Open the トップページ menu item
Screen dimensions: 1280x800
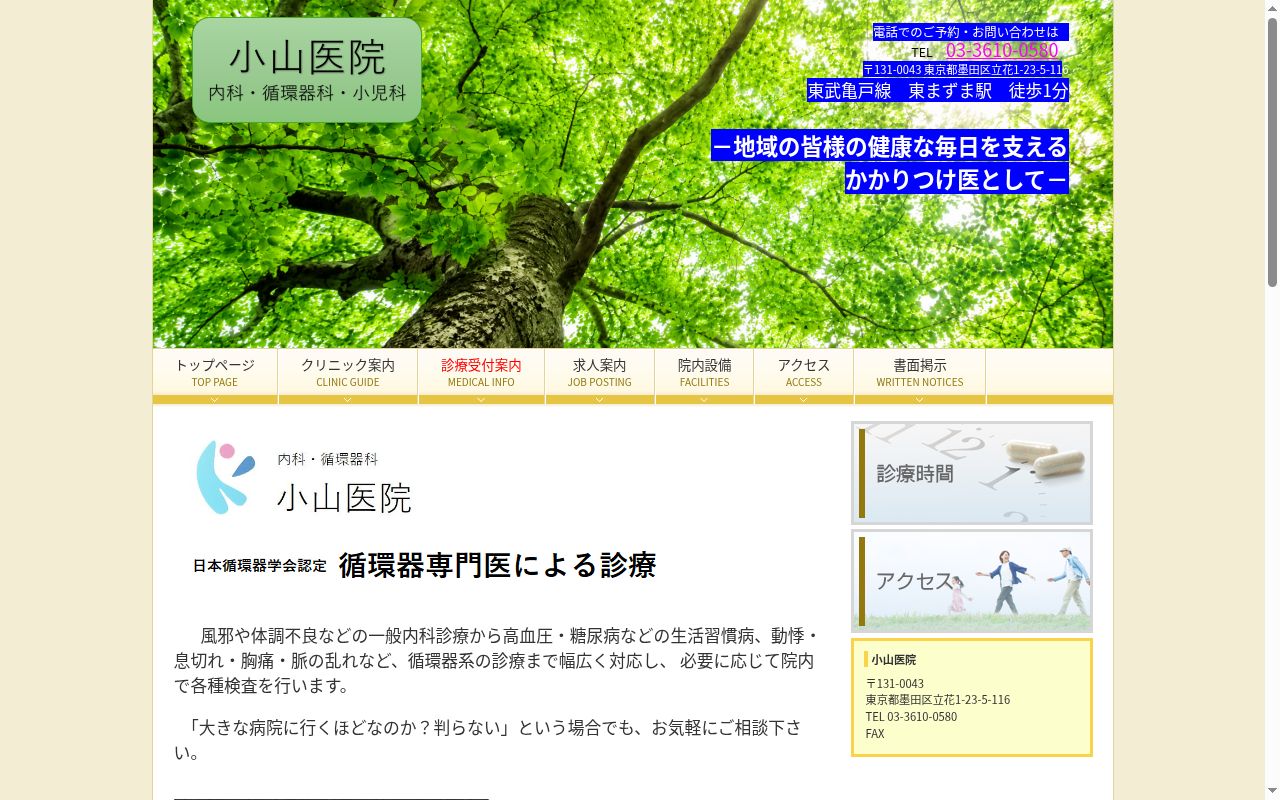tap(215, 373)
